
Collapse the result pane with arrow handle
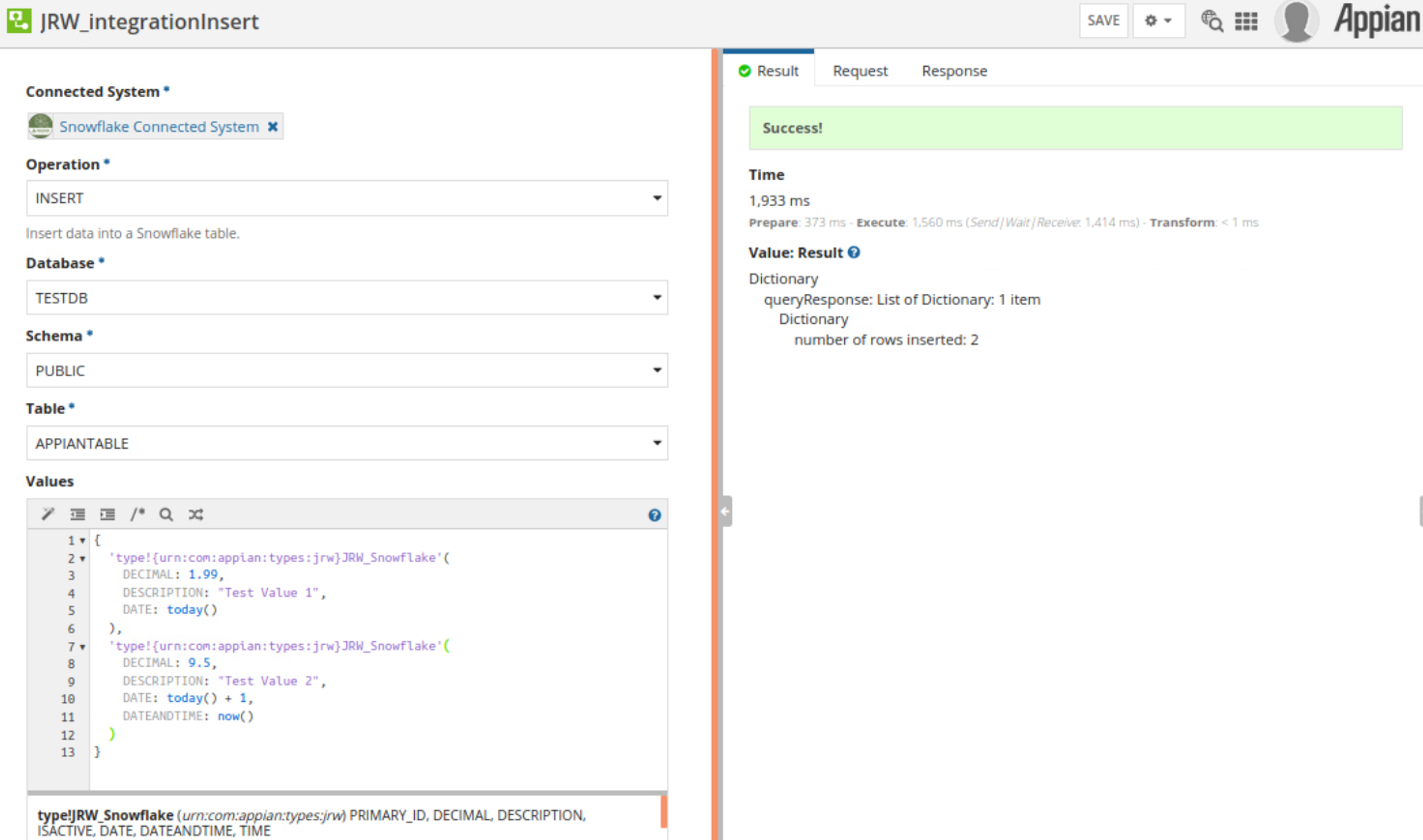pyautogui.click(x=725, y=512)
